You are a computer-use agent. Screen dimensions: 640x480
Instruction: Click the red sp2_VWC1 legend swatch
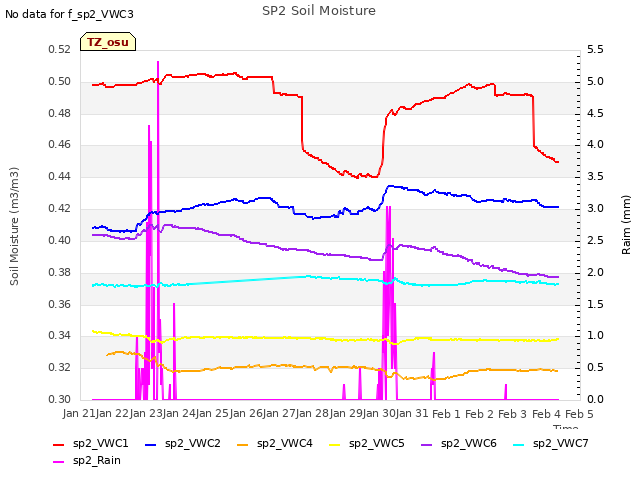pyautogui.click(x=59, y=444)
